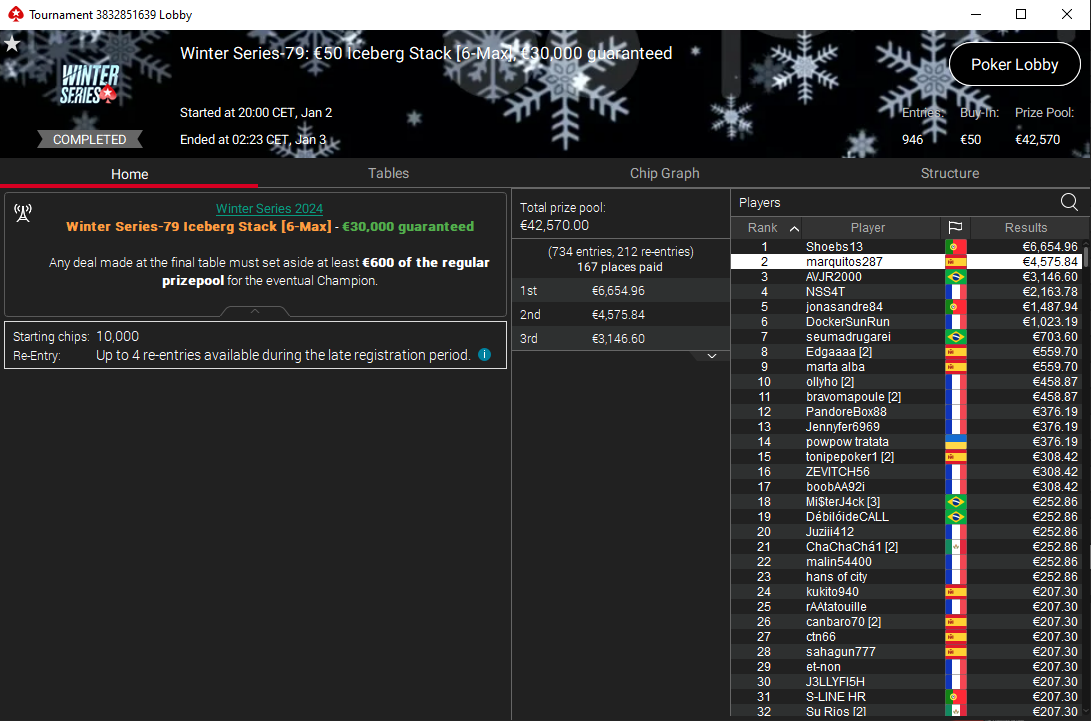The image size is (1091, 721).
Task: Click the COMPLETED status badge
Action: point(90,139)
